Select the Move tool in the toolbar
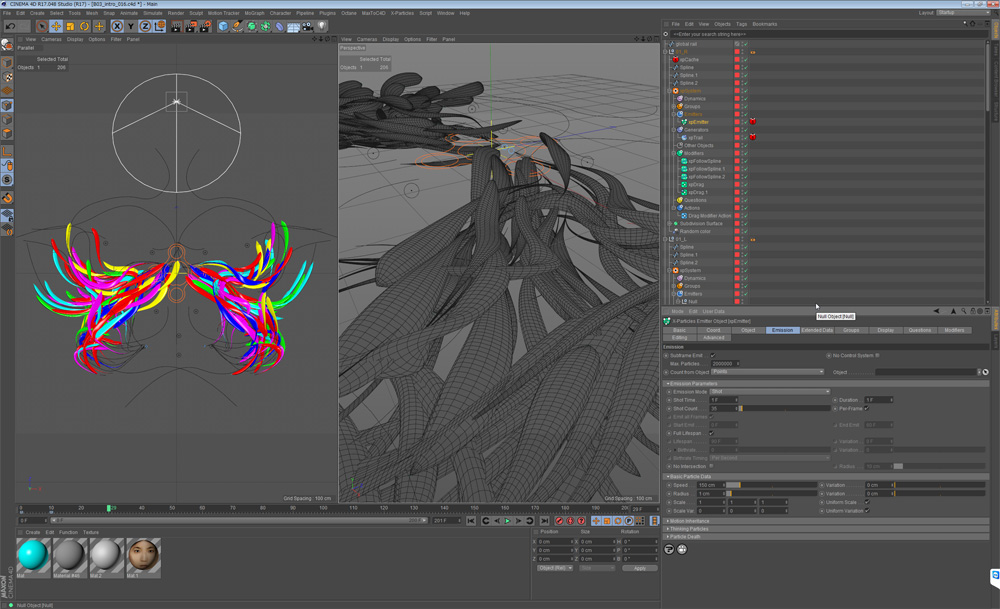 coord(56,25)
